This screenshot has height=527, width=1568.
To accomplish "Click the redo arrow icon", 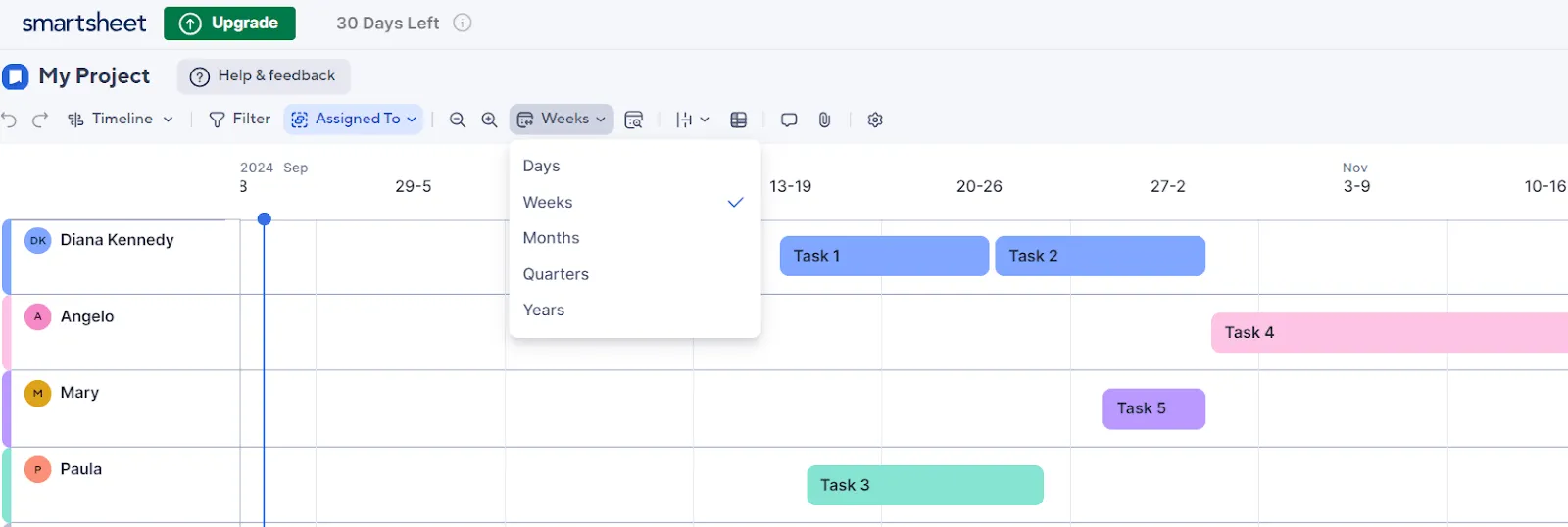I will [40, 120].
